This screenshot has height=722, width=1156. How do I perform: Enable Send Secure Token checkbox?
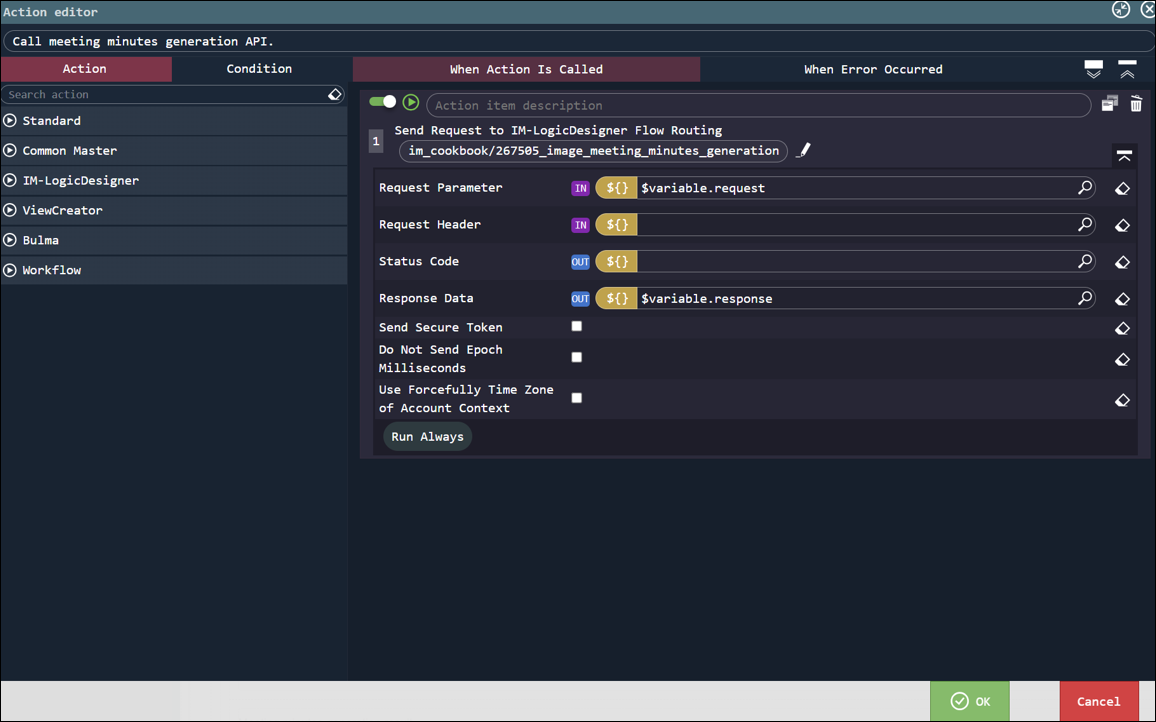[x=577, y=326]
